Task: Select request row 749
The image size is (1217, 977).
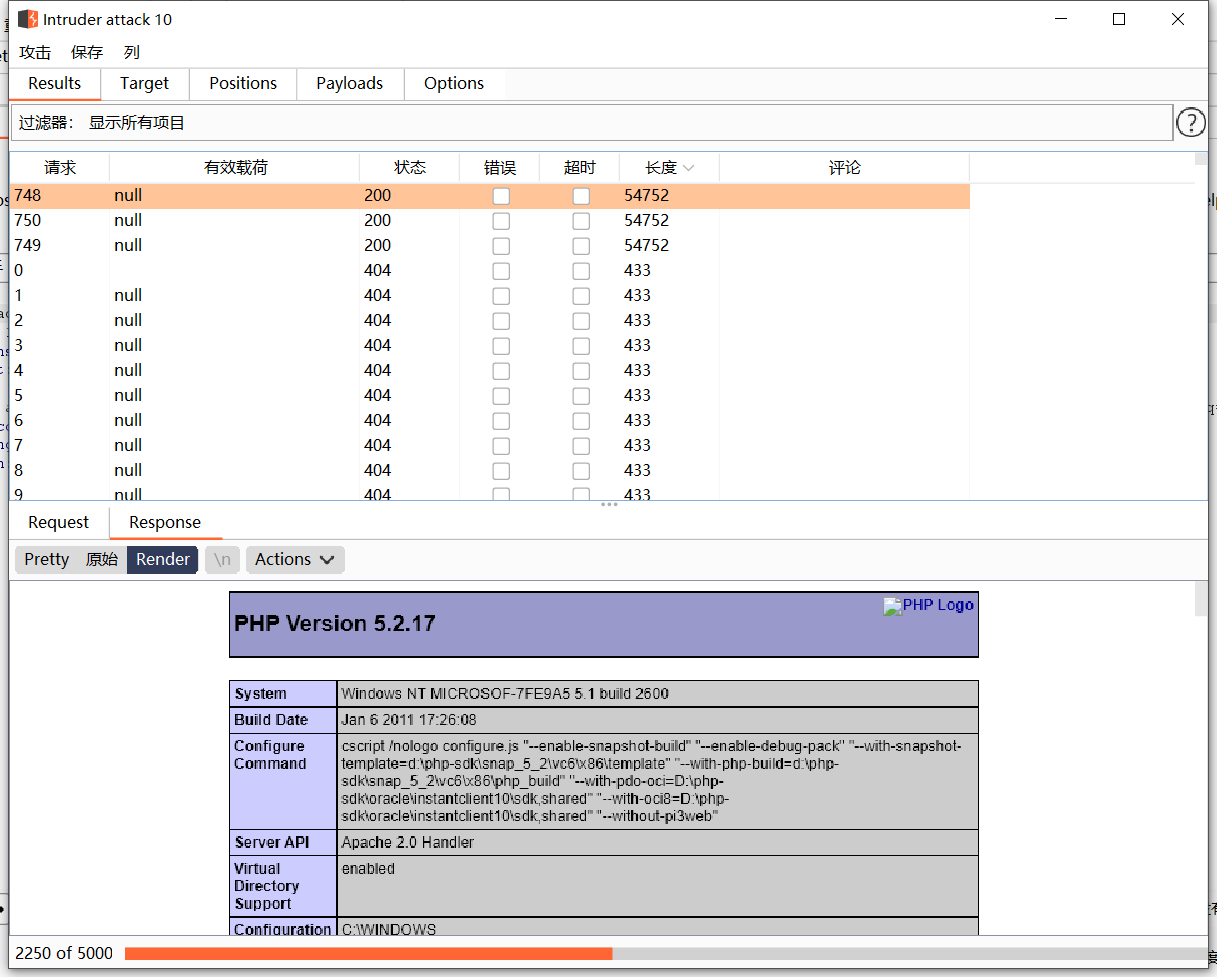Action: tap(490, 246)
